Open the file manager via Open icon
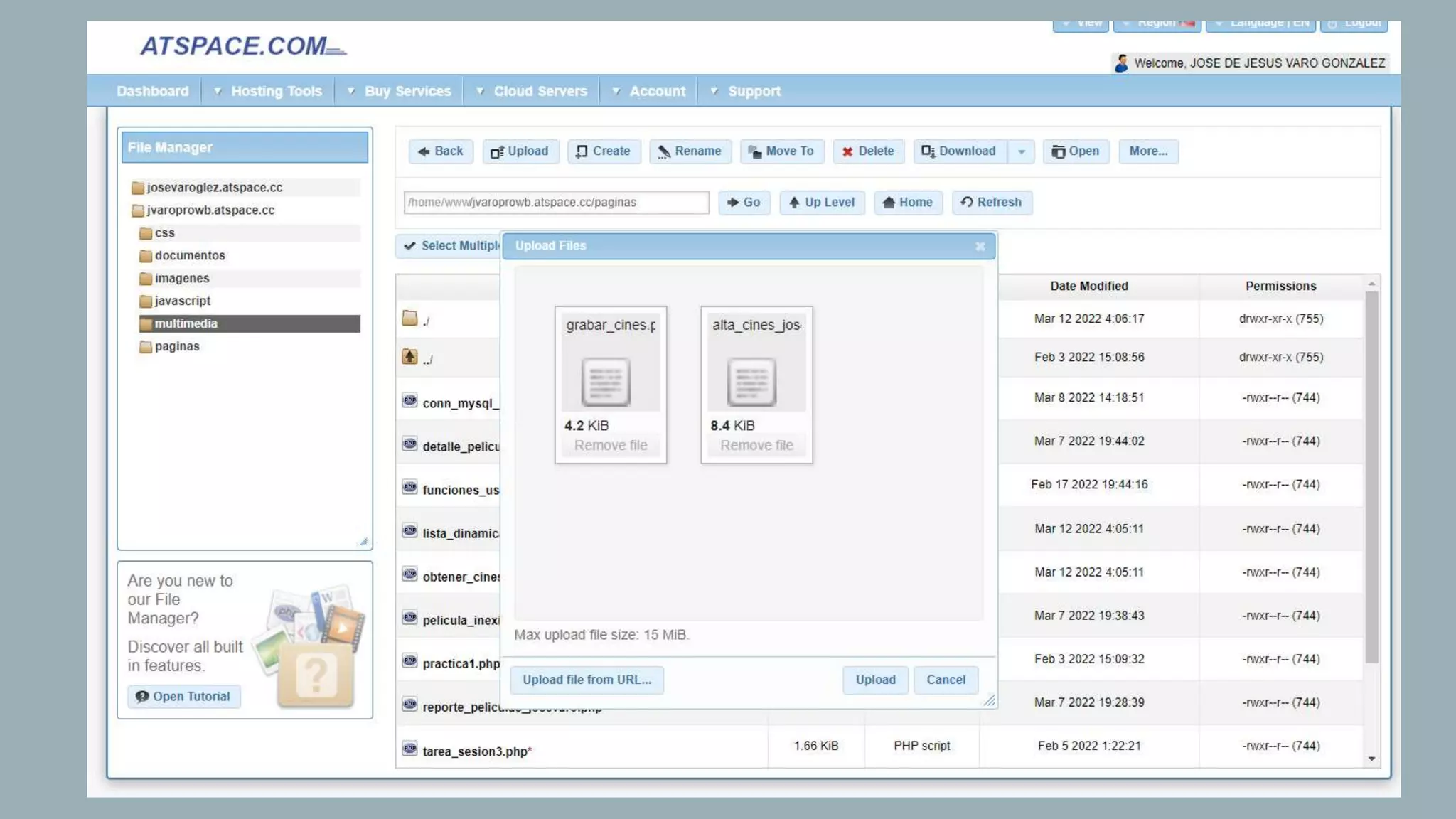 tap(1059, 151)
